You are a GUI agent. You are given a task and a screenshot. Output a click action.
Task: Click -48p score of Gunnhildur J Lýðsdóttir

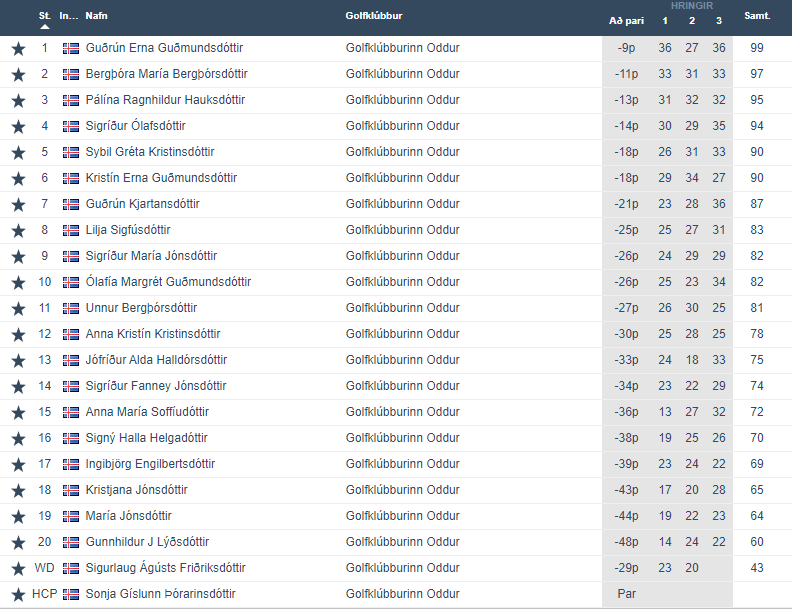pos(626,542)
